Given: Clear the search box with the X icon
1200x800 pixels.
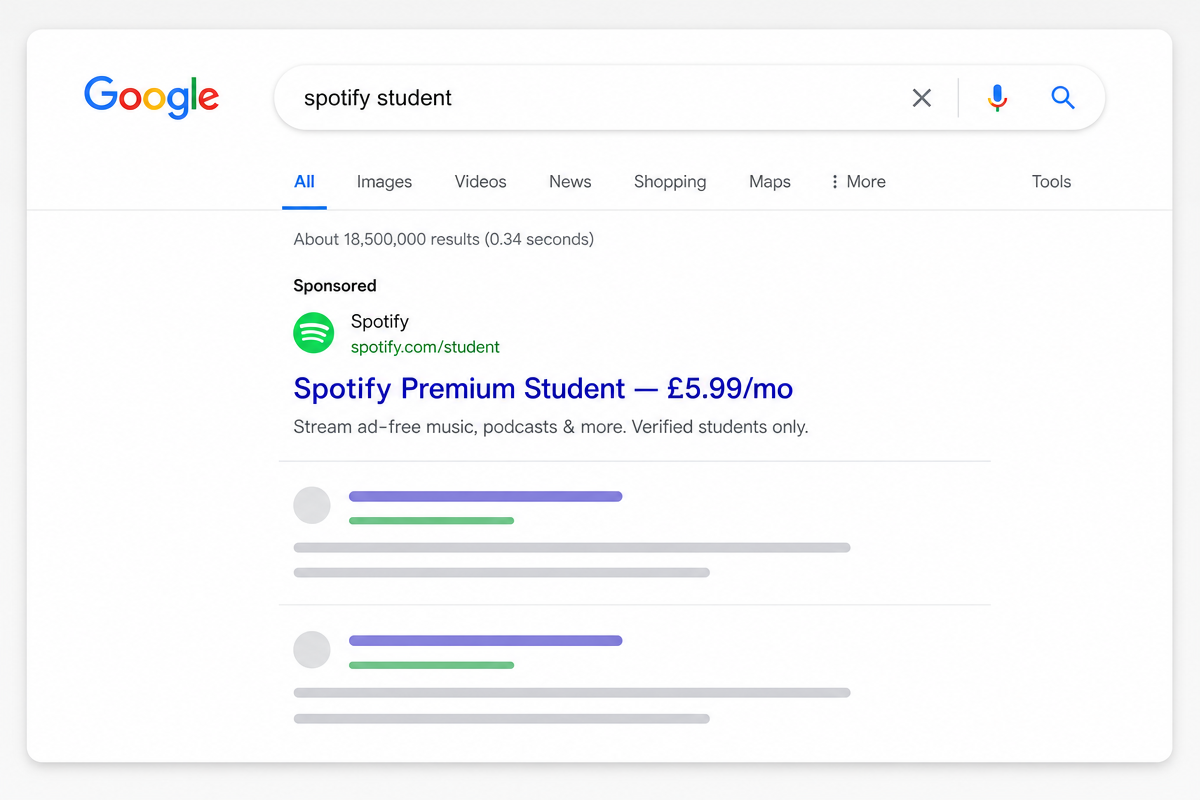Looking at the screenshot, I should (x=922, y=97).
